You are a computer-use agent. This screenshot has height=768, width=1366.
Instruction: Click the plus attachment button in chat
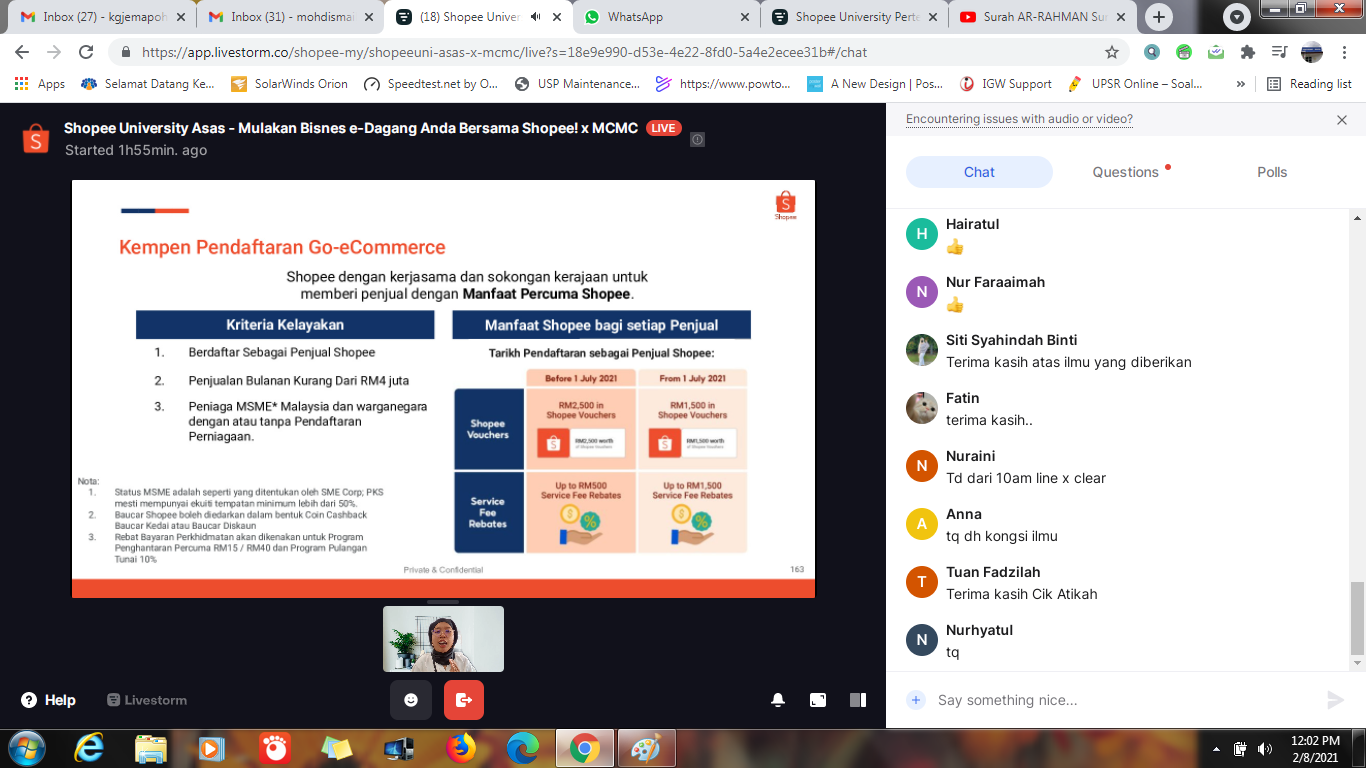click(916, 700)
